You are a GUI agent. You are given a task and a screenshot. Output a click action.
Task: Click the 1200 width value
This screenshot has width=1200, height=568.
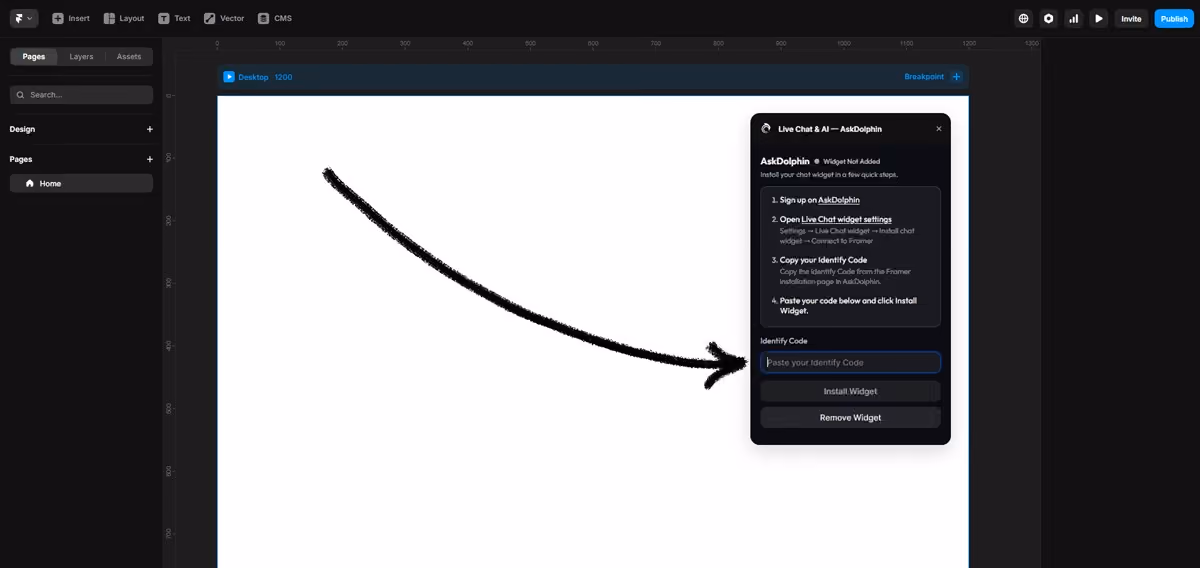click(283, 77)
